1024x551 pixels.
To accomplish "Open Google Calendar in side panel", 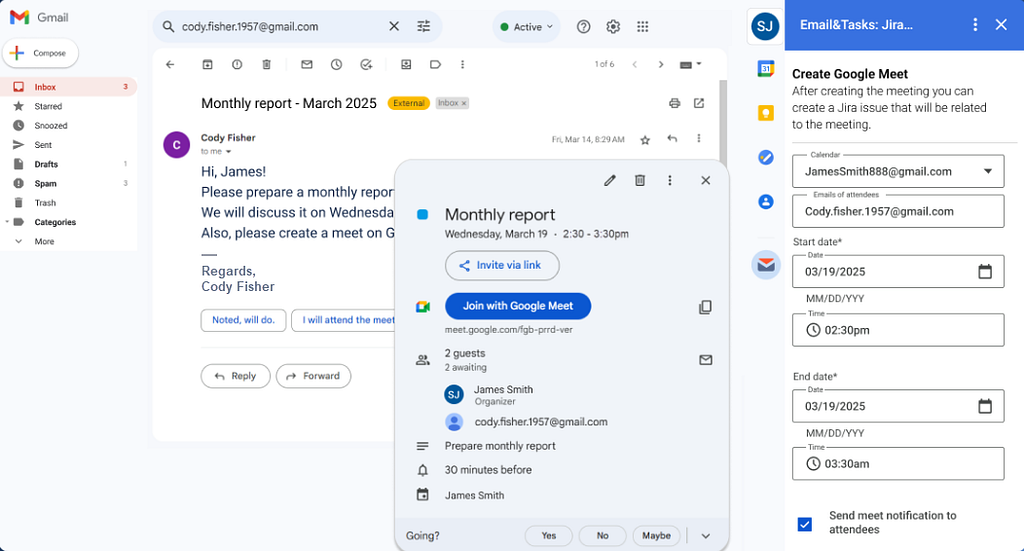I will coord(765,69).
